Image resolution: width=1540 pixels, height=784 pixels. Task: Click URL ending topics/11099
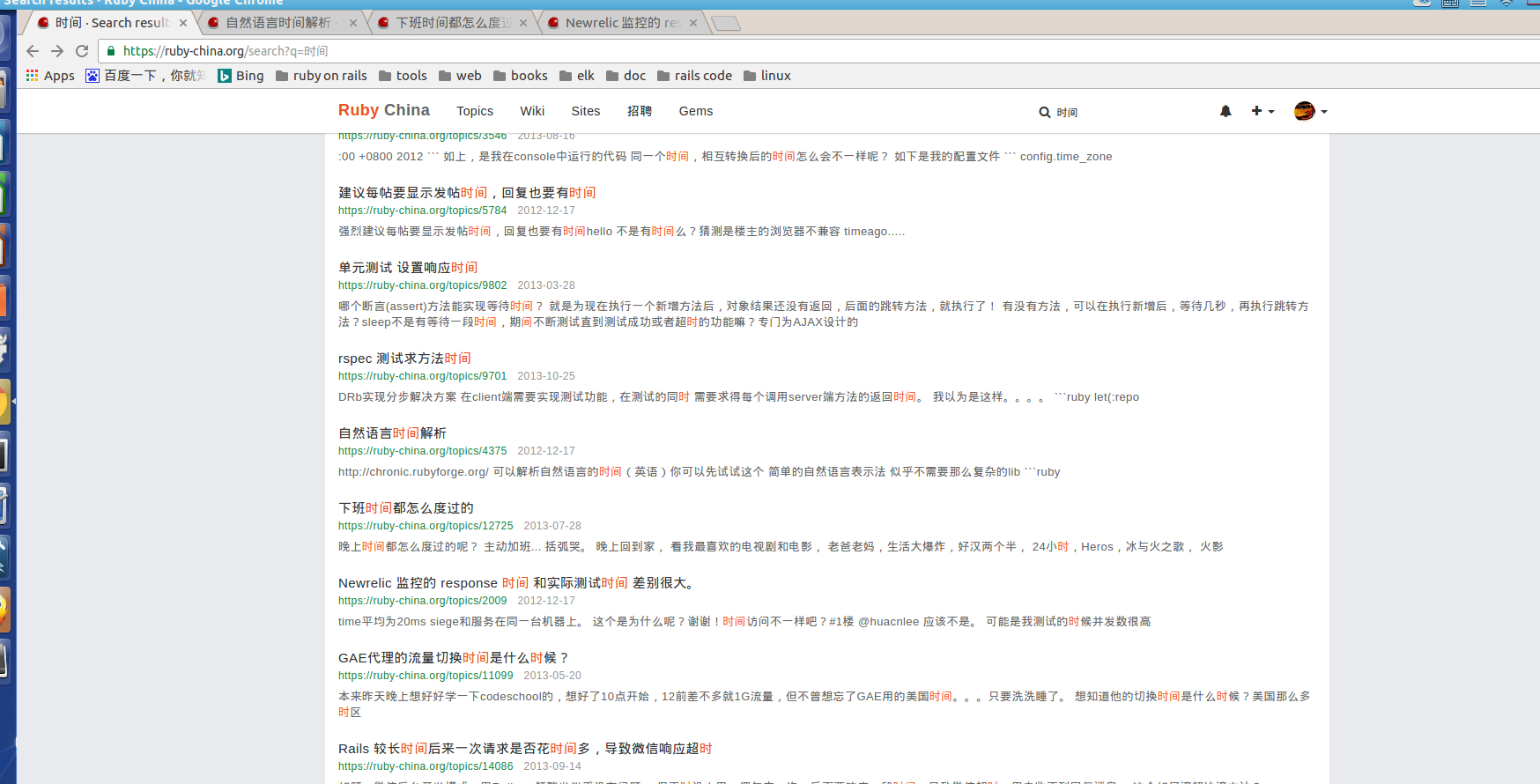[426, 676]
